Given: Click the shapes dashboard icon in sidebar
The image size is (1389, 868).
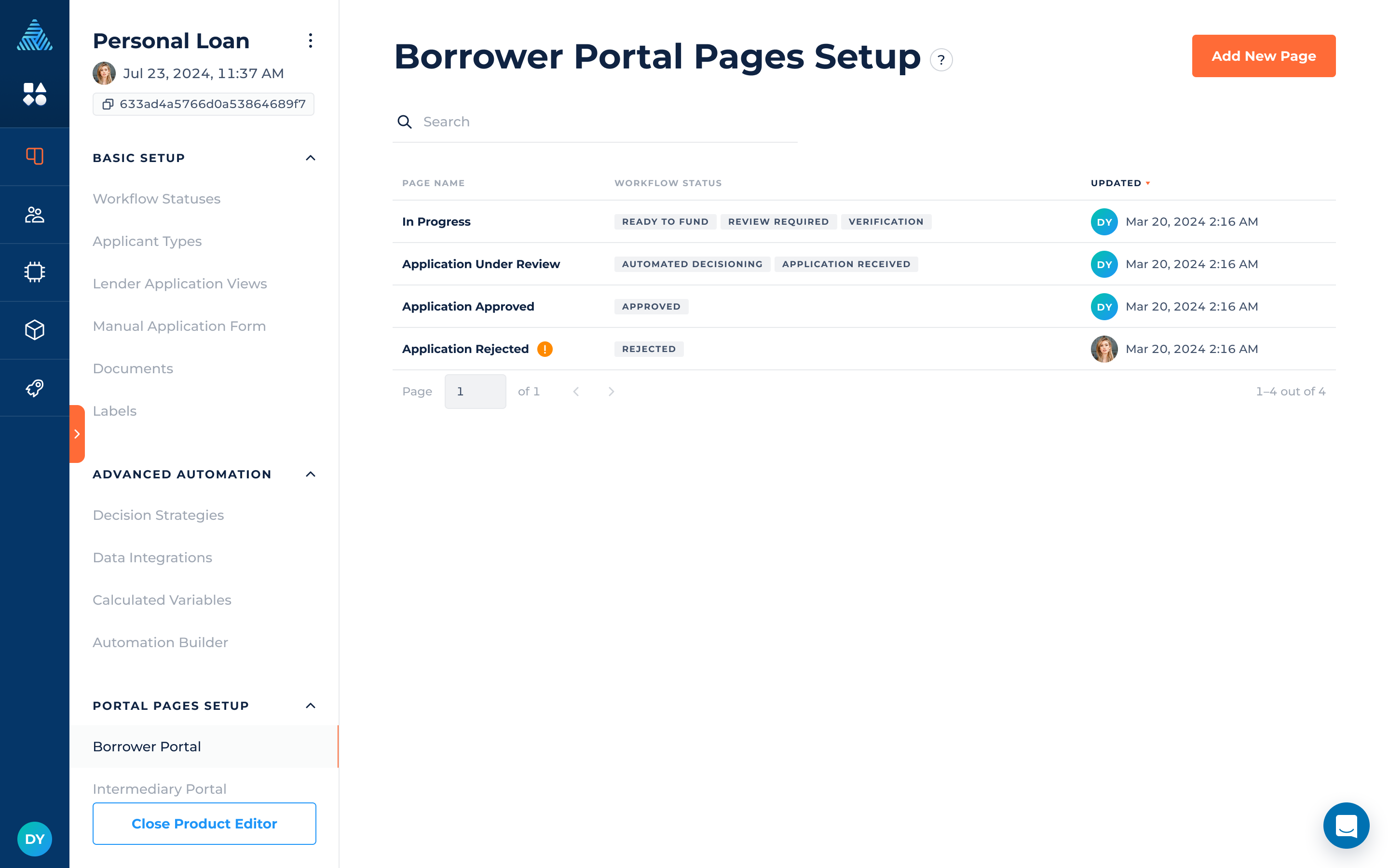Looking at the screenshot, I should tap(34, 94).
